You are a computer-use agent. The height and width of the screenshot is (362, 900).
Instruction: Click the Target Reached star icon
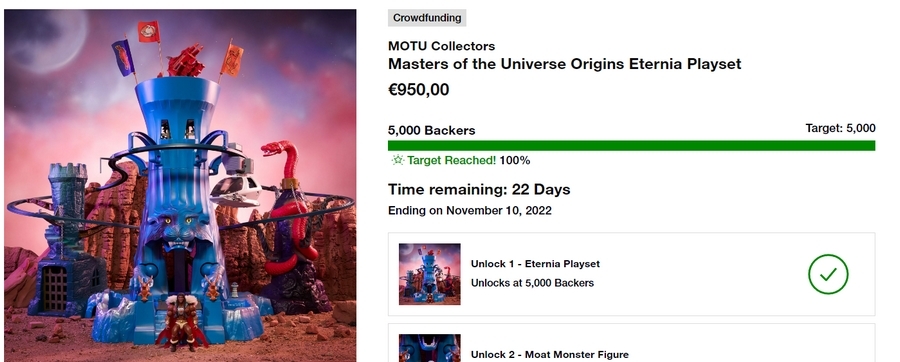tap(397, 160)
